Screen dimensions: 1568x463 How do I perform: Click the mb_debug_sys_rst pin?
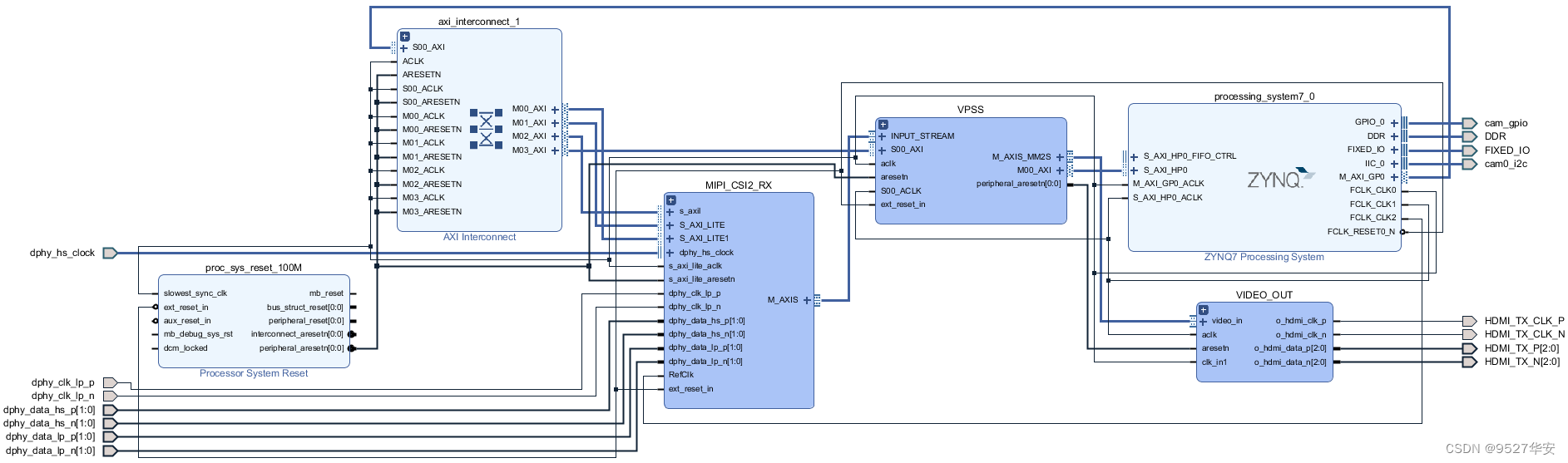tap(198, 334)
